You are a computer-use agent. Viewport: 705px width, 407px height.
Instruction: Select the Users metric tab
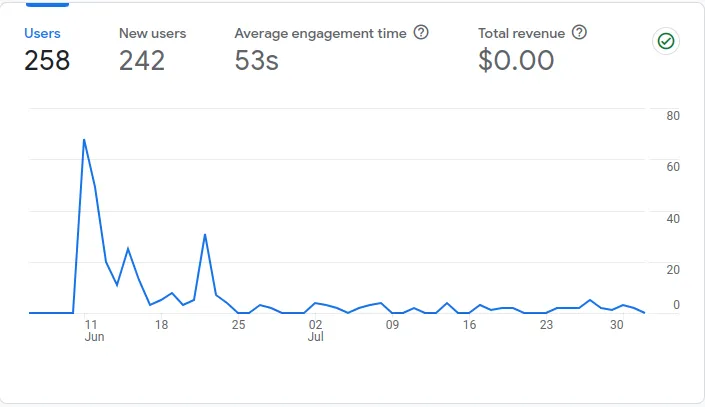point(41,33)
